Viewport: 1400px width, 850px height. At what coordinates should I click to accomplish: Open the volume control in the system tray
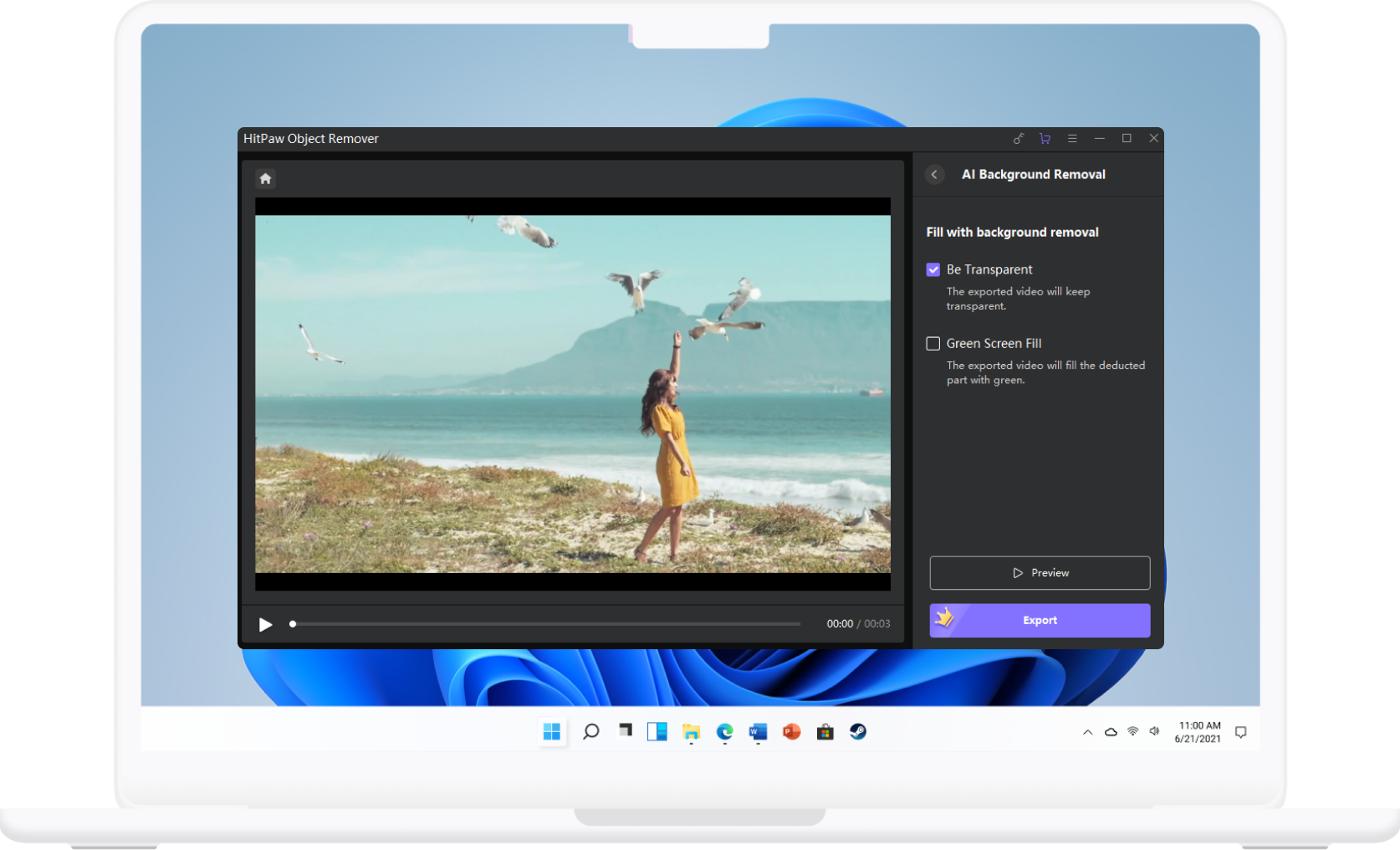1155,731
